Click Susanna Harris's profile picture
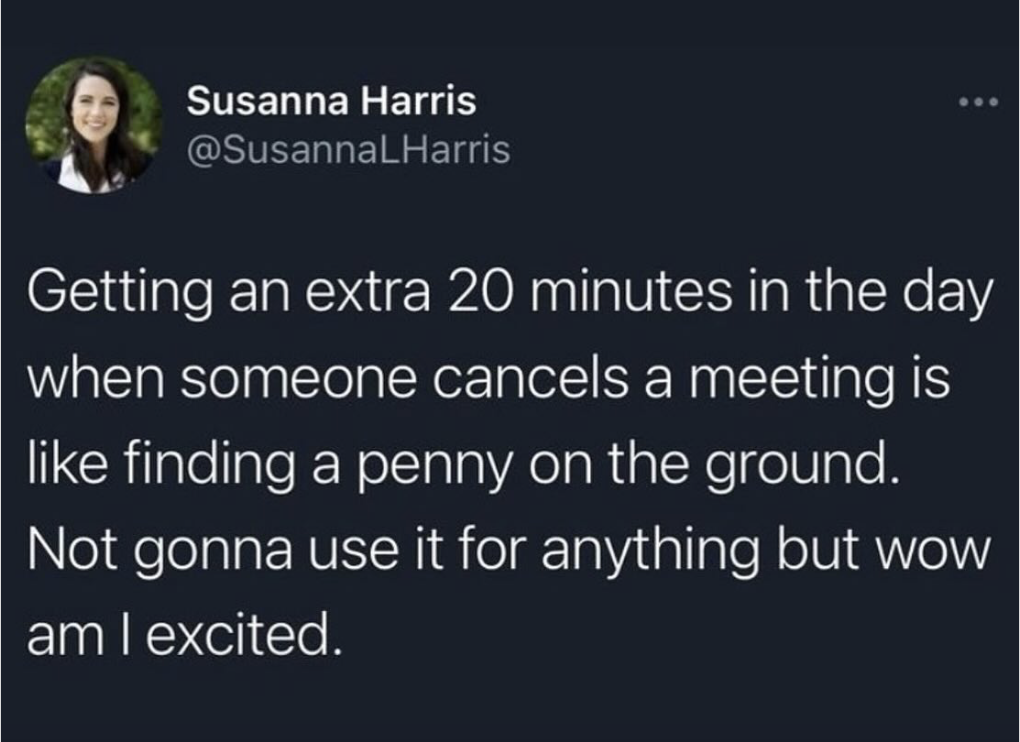Image resolution: width=1020 pixels, height=742 pixels. pyautogui.click(x=93, y=125)
